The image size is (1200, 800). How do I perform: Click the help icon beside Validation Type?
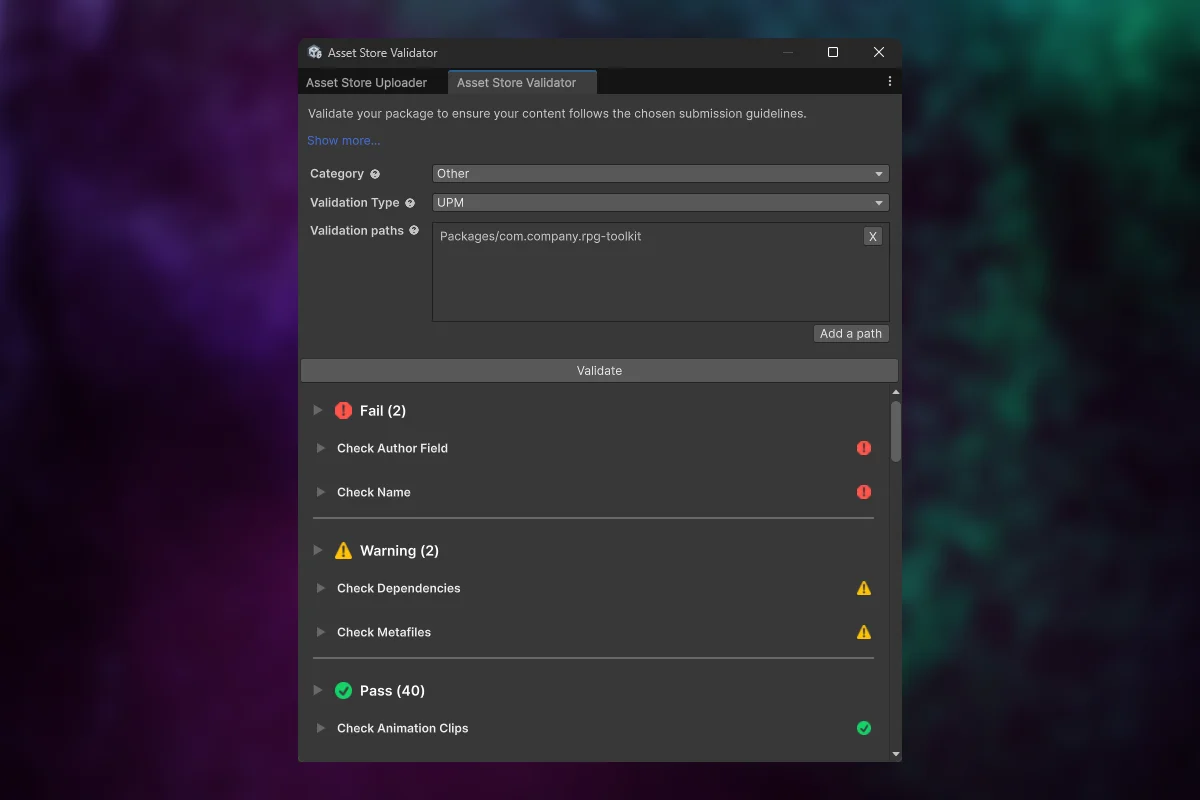pos(409,203)
